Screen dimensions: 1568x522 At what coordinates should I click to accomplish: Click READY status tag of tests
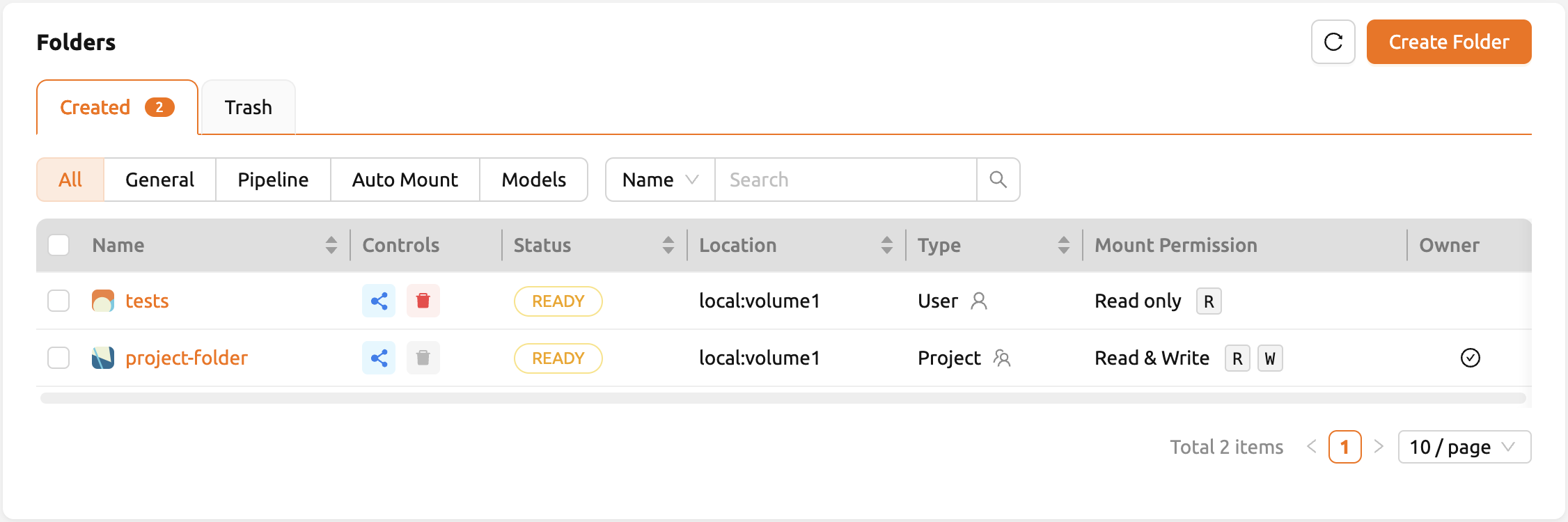pyautogui.click(x=558, y=301)
